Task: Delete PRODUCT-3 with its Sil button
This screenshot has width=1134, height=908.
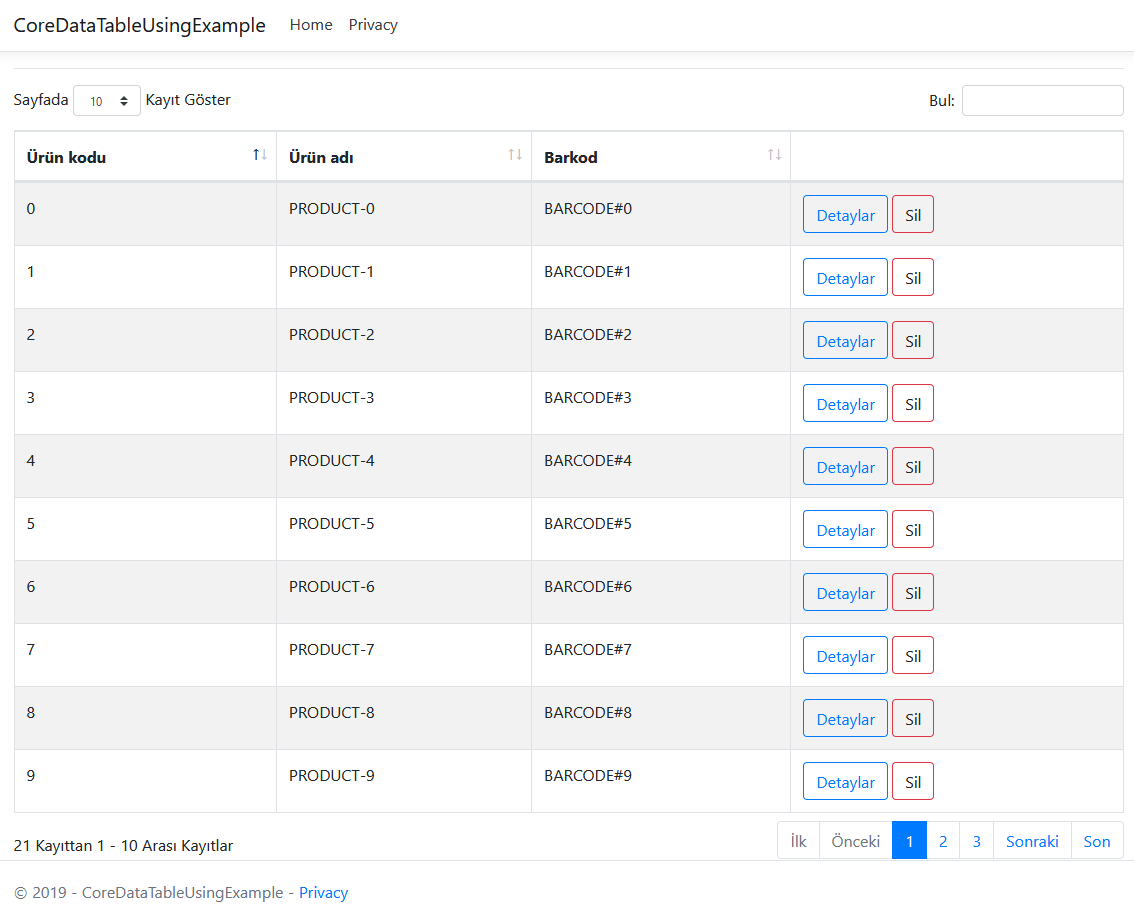Action: click(x=912, y=403)
